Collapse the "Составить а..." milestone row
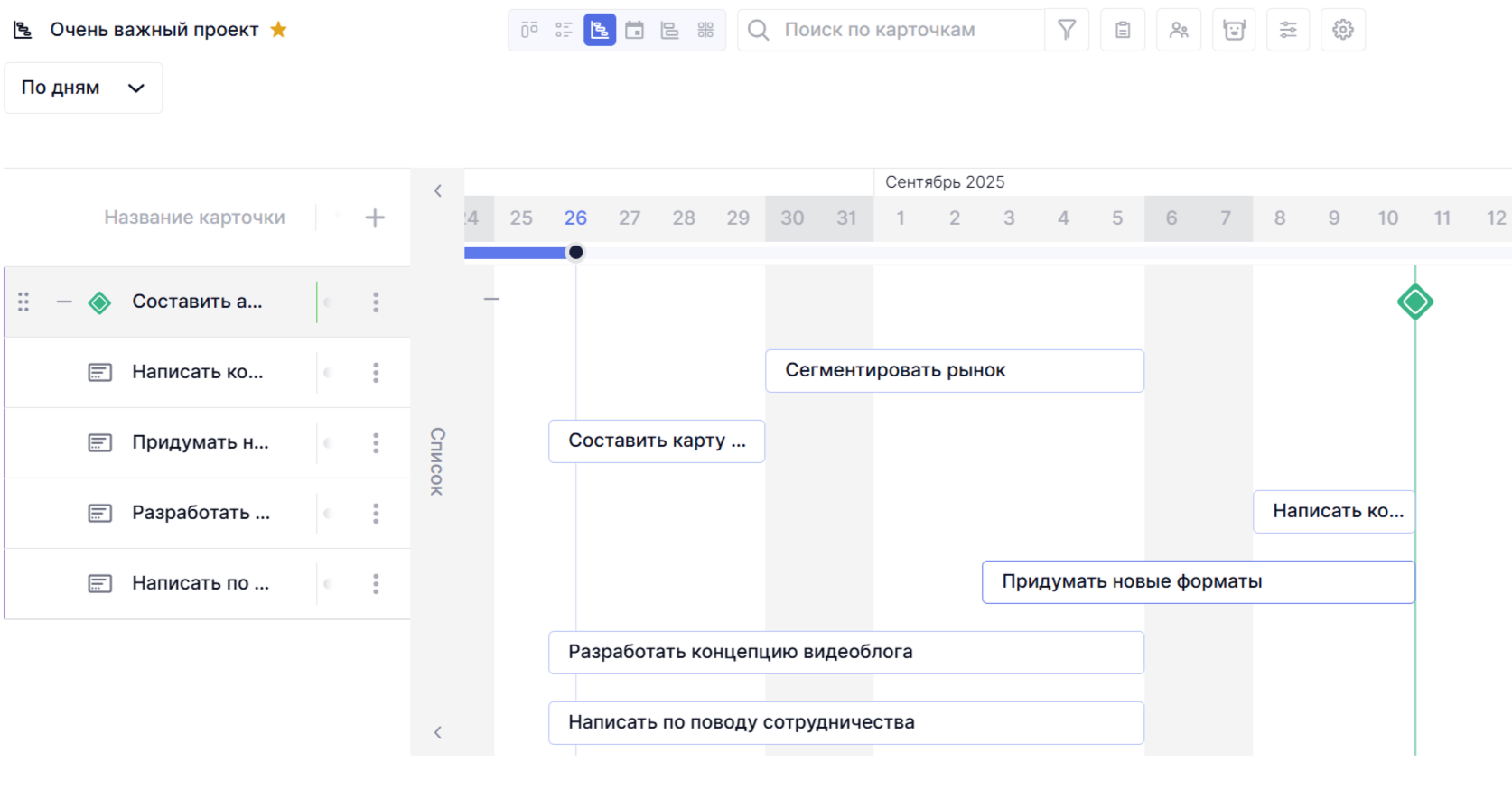1512x808 pixels. pos(64,302)
